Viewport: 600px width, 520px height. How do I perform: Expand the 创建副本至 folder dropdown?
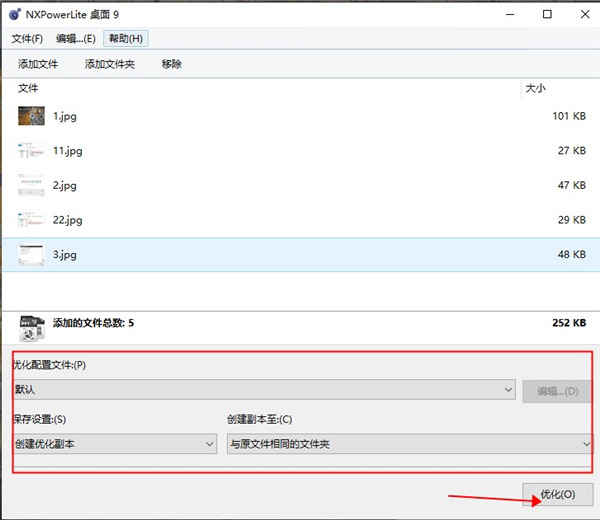[x=410, y=444]
